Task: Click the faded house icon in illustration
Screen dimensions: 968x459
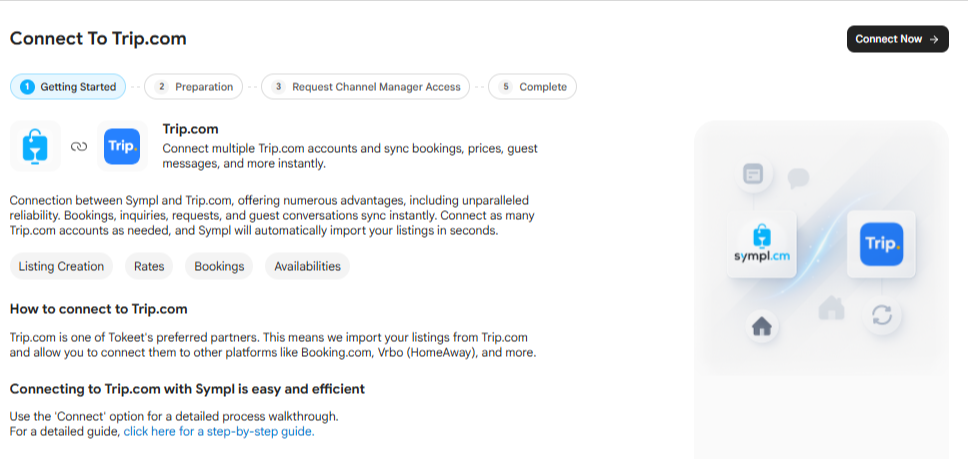Action: click(831, 307)
